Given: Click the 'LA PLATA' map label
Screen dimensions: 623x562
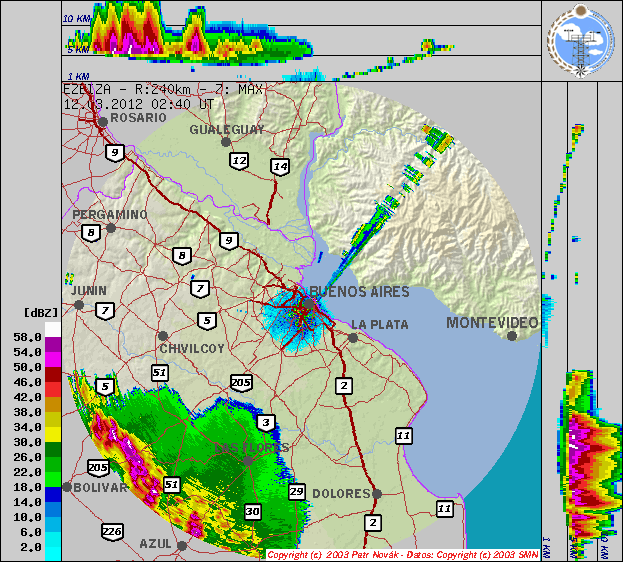Looking at the screenshot, I should [x=380, y=325].
